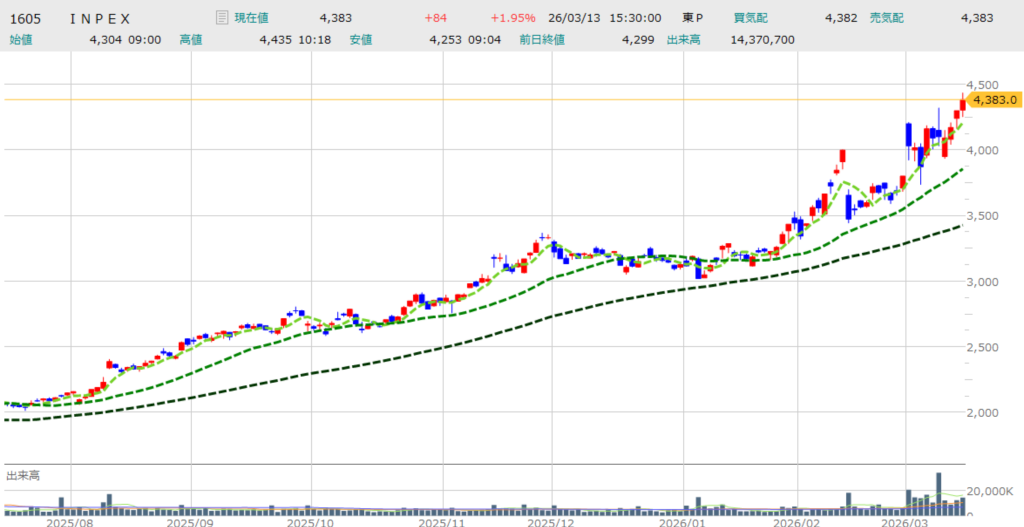
Task: Click the 出来高 volume panel title
Action: [23, 475]
